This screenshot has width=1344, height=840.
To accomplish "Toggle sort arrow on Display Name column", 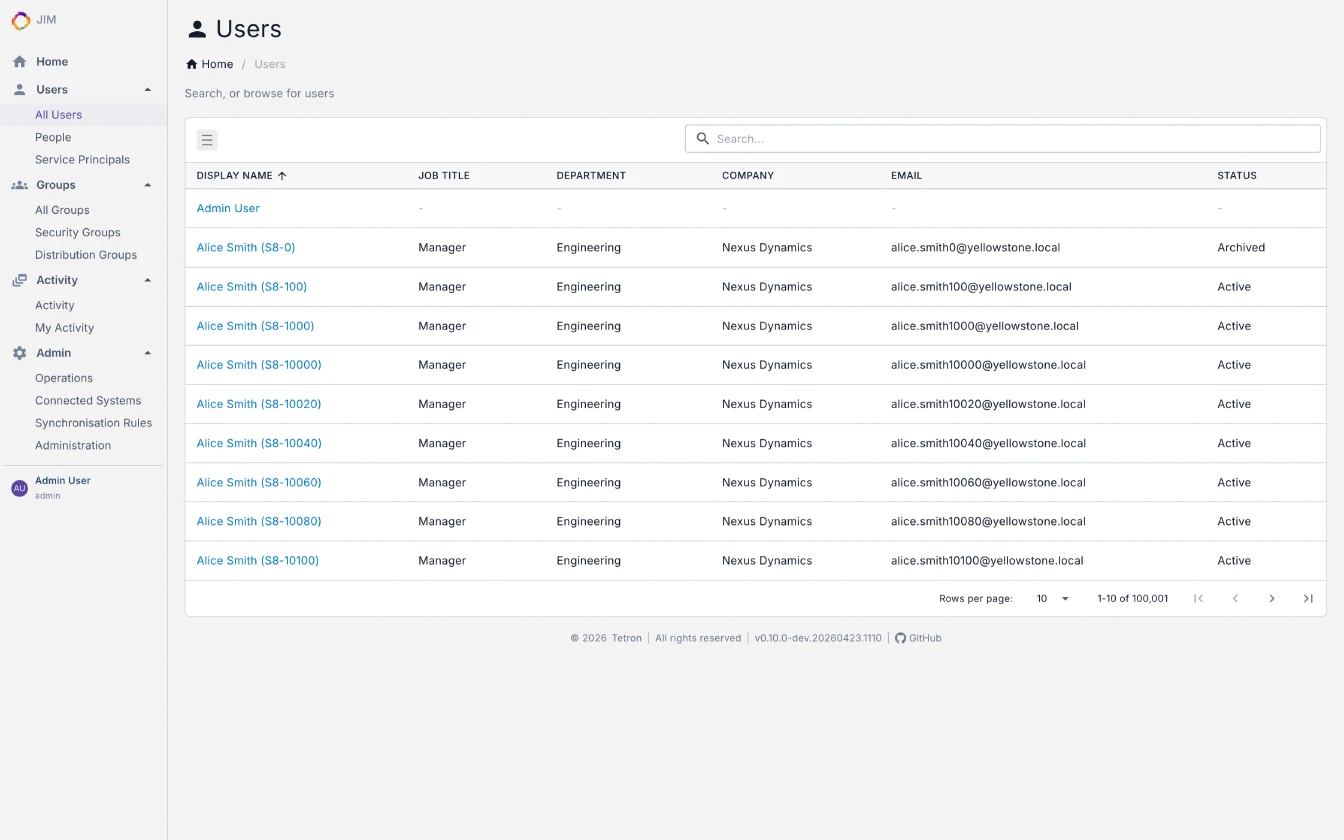I will click(x=282, y=176).
